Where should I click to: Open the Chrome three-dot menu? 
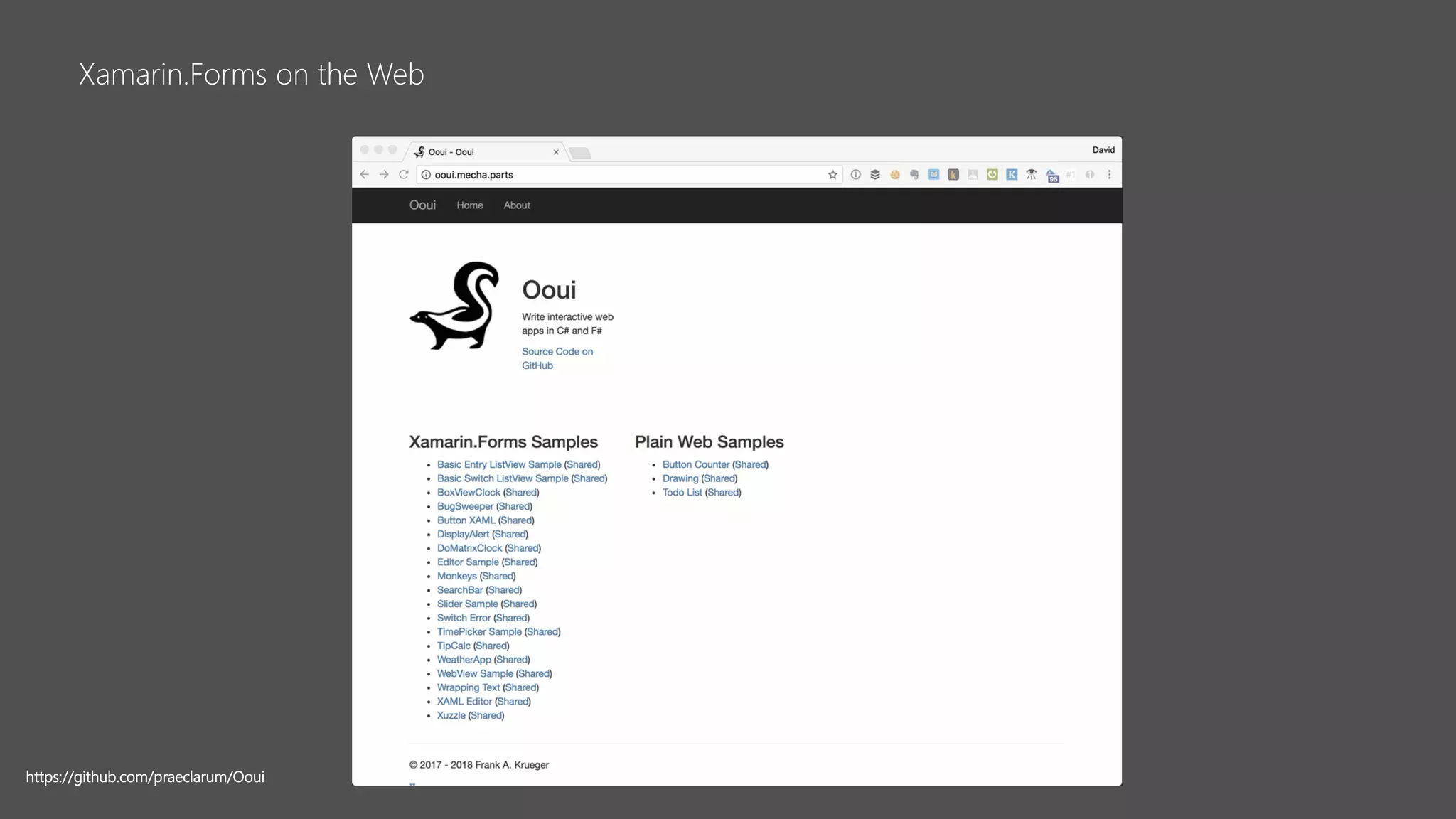point(1109,175)
